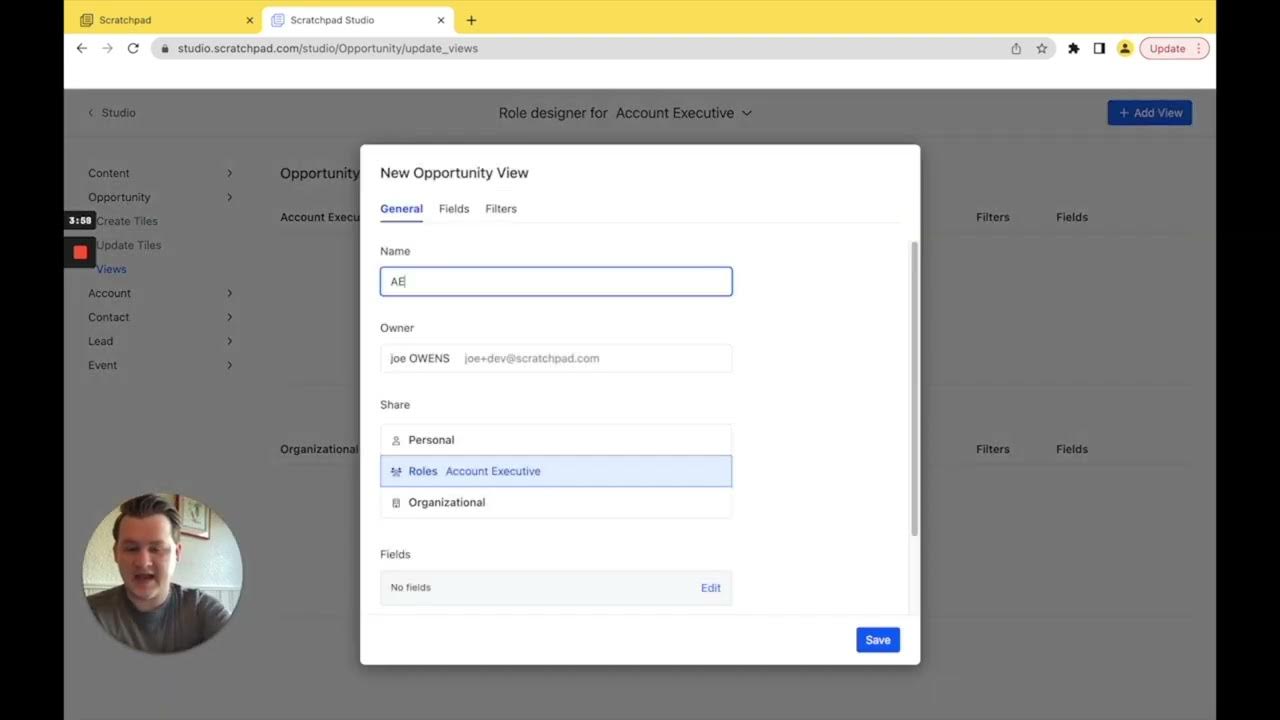Viewport: 1280px width, 720px height.
Task: Click the browser back arrow
Action: click(x=82, y=48)
